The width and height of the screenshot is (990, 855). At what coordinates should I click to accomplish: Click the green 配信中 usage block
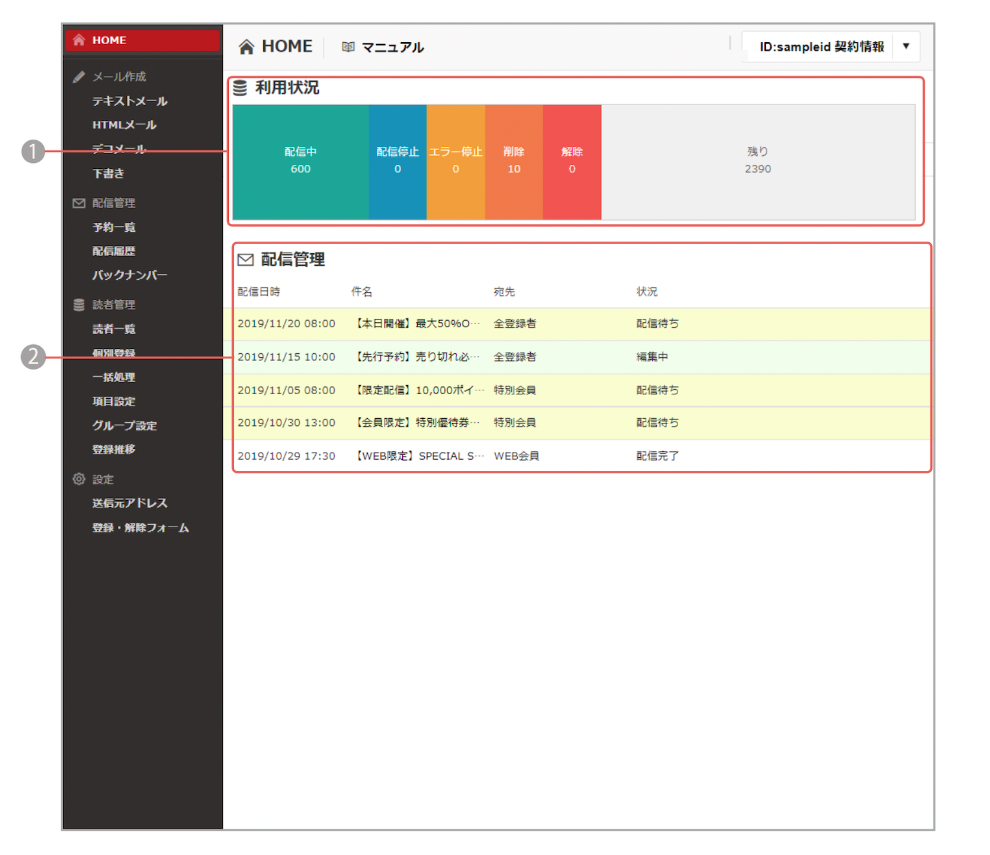click(x=300, y=161)
